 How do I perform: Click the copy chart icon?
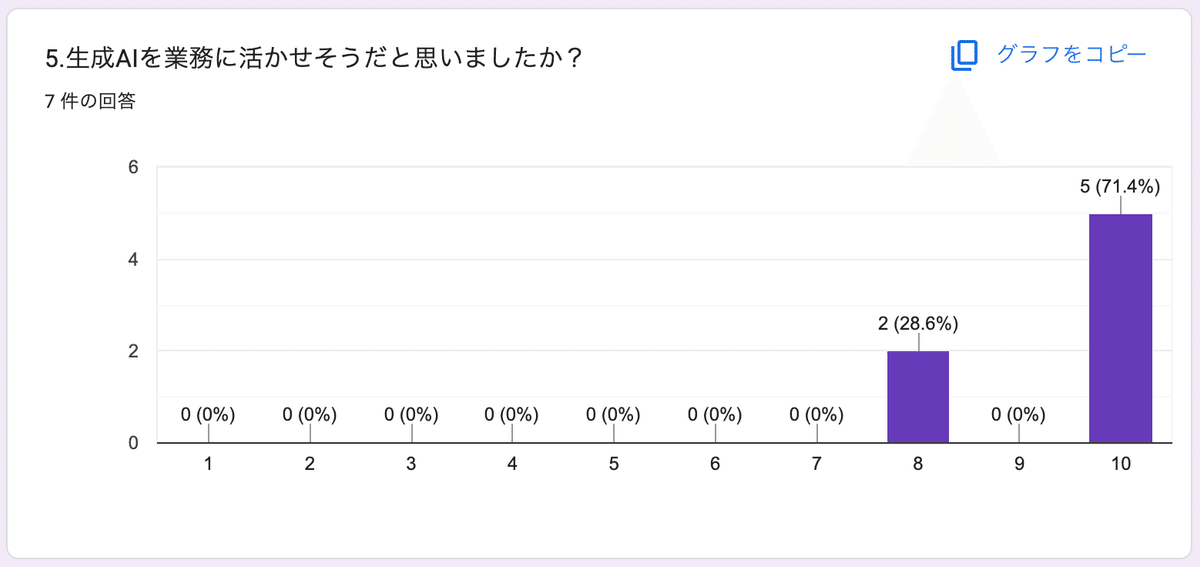[x=963, y=56]
